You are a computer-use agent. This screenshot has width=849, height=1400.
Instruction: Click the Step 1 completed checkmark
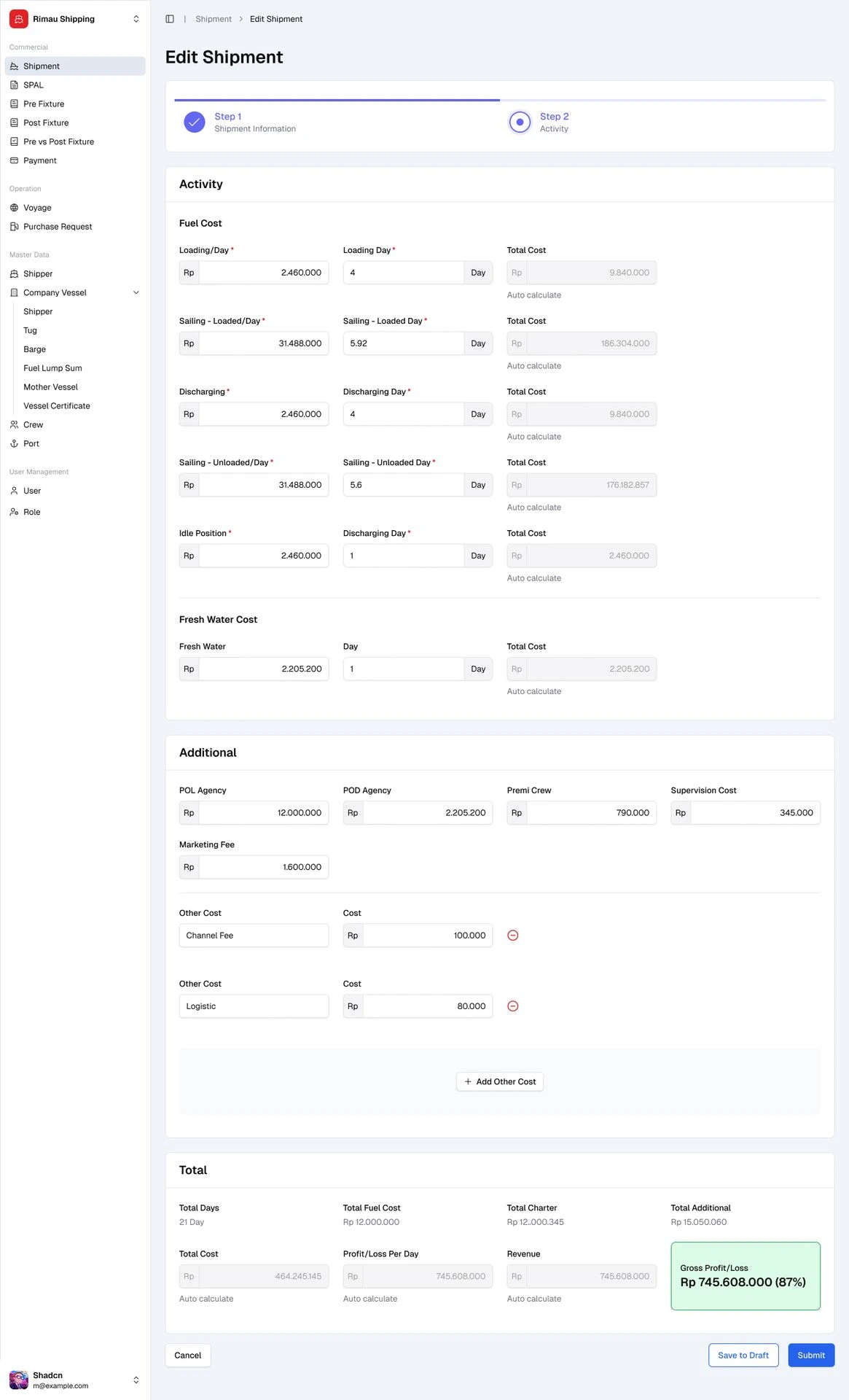point(195,122)
